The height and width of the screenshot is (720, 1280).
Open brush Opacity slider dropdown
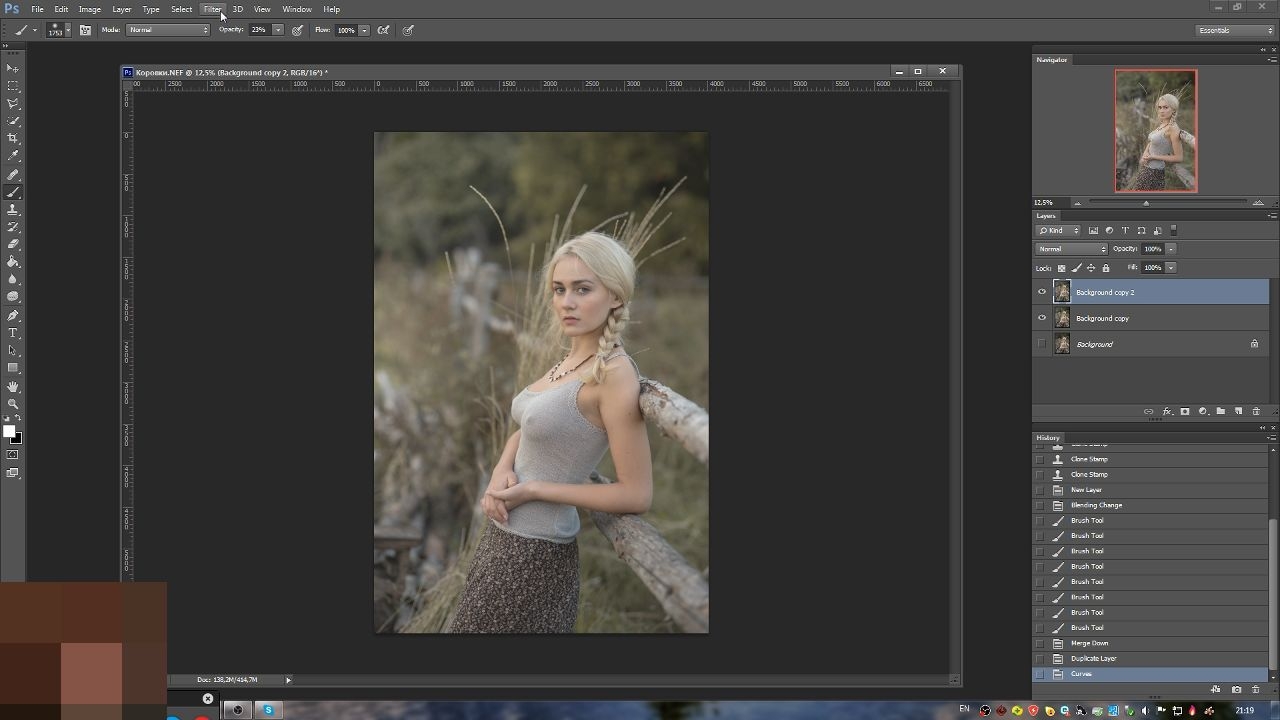tap(278, 30)
